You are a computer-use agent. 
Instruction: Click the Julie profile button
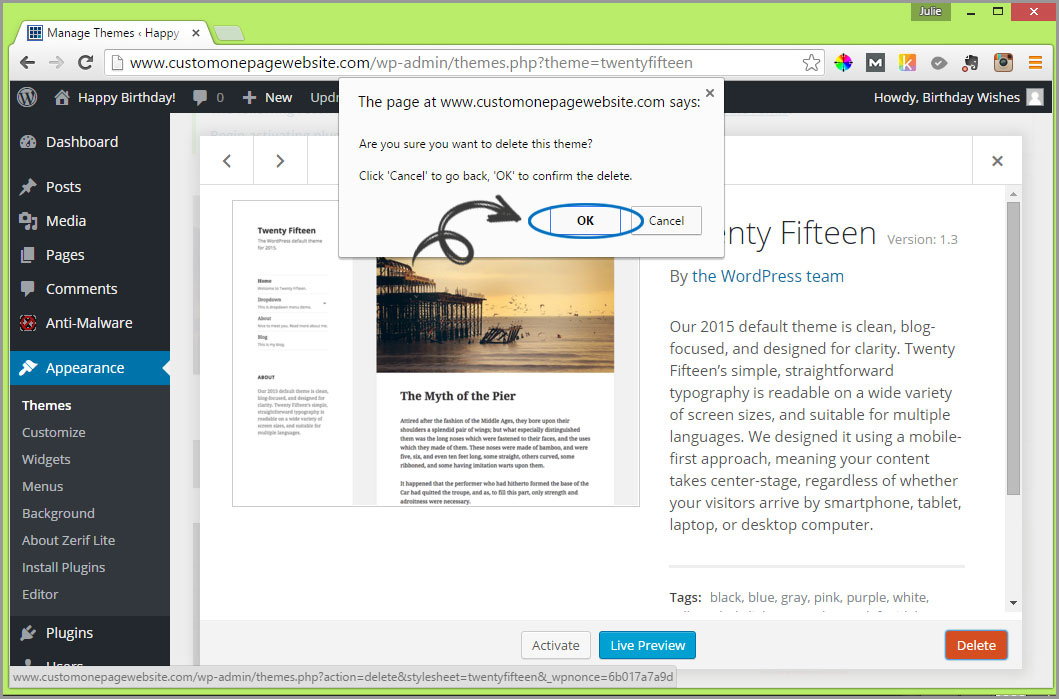(x=930, y=11)
